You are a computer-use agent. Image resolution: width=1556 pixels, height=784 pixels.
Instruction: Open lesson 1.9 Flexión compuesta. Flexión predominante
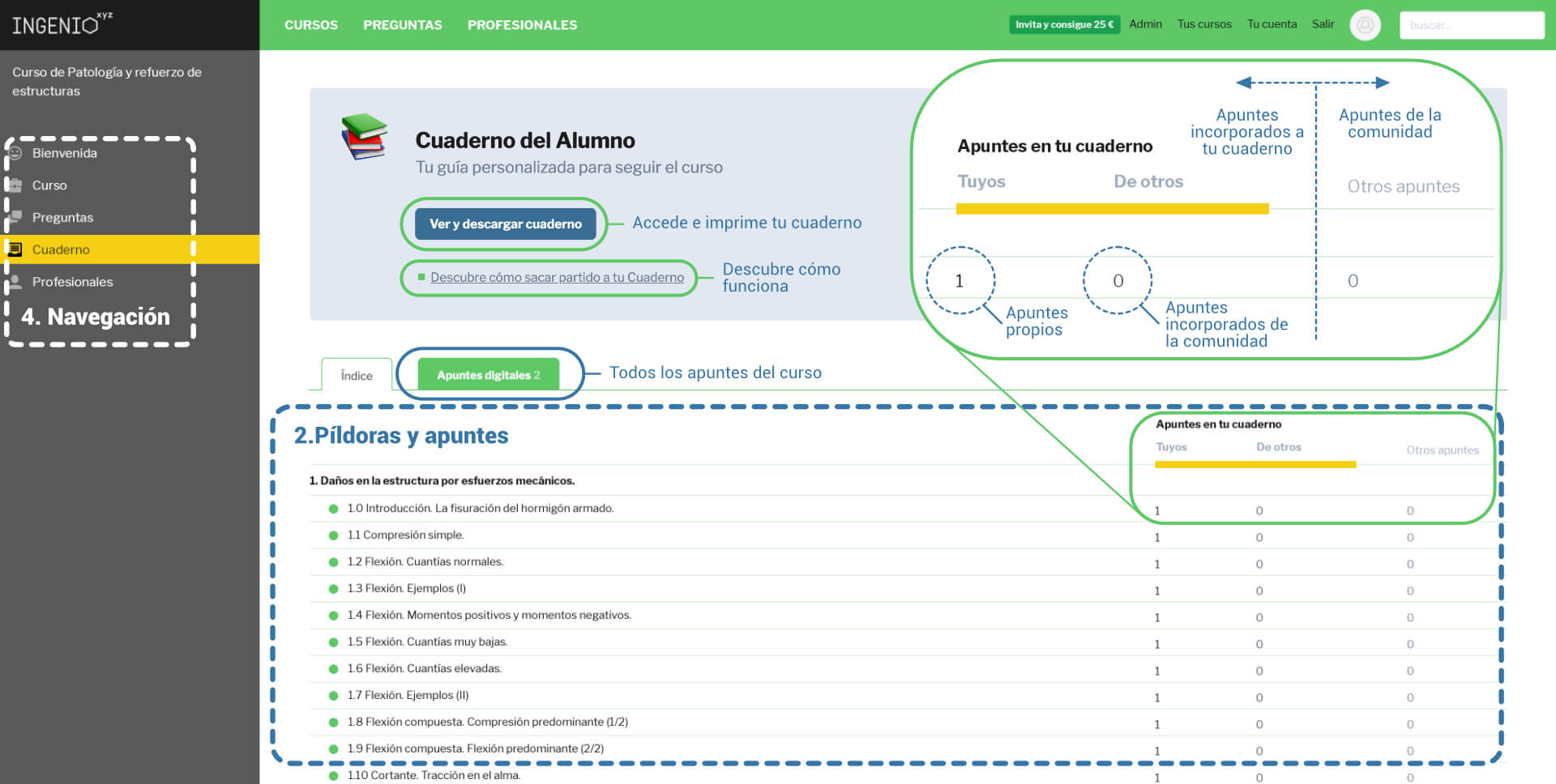pos(476,749)
